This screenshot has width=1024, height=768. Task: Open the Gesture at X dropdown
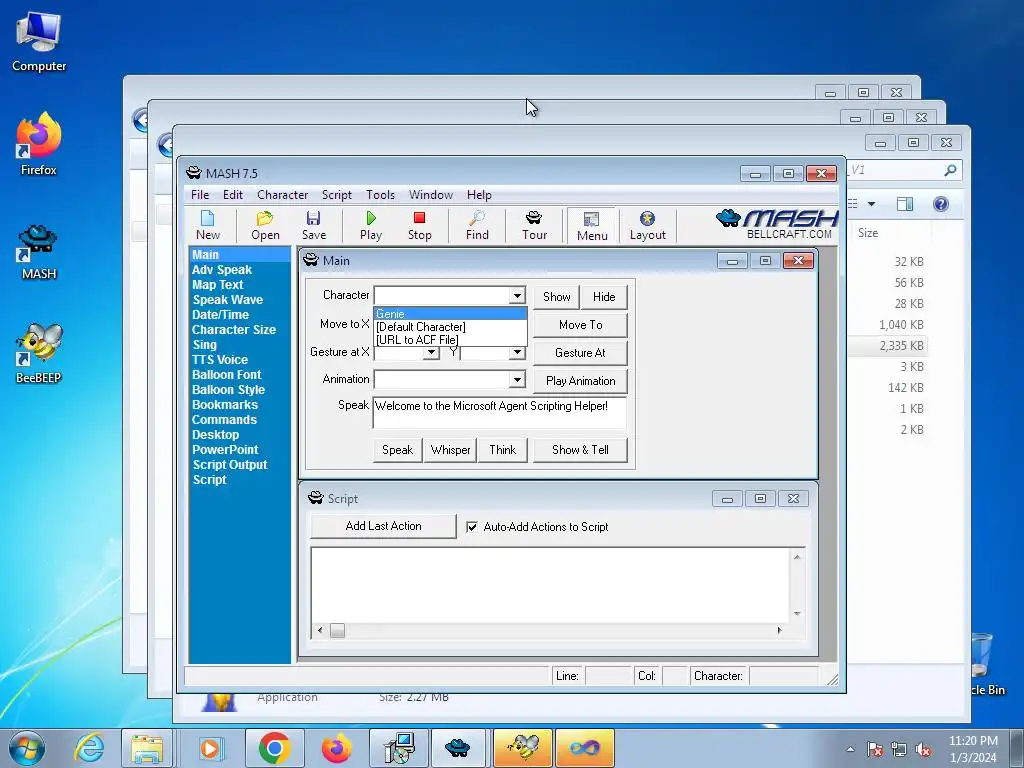click(x=430, y=353)
